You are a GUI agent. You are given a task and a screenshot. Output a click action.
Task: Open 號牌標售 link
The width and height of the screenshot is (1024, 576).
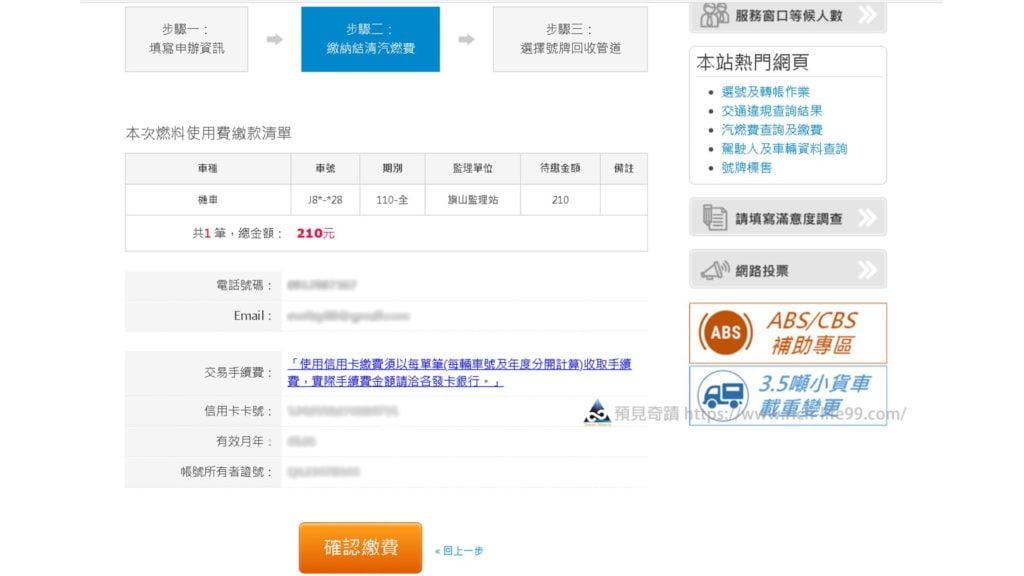coord(746,168)
